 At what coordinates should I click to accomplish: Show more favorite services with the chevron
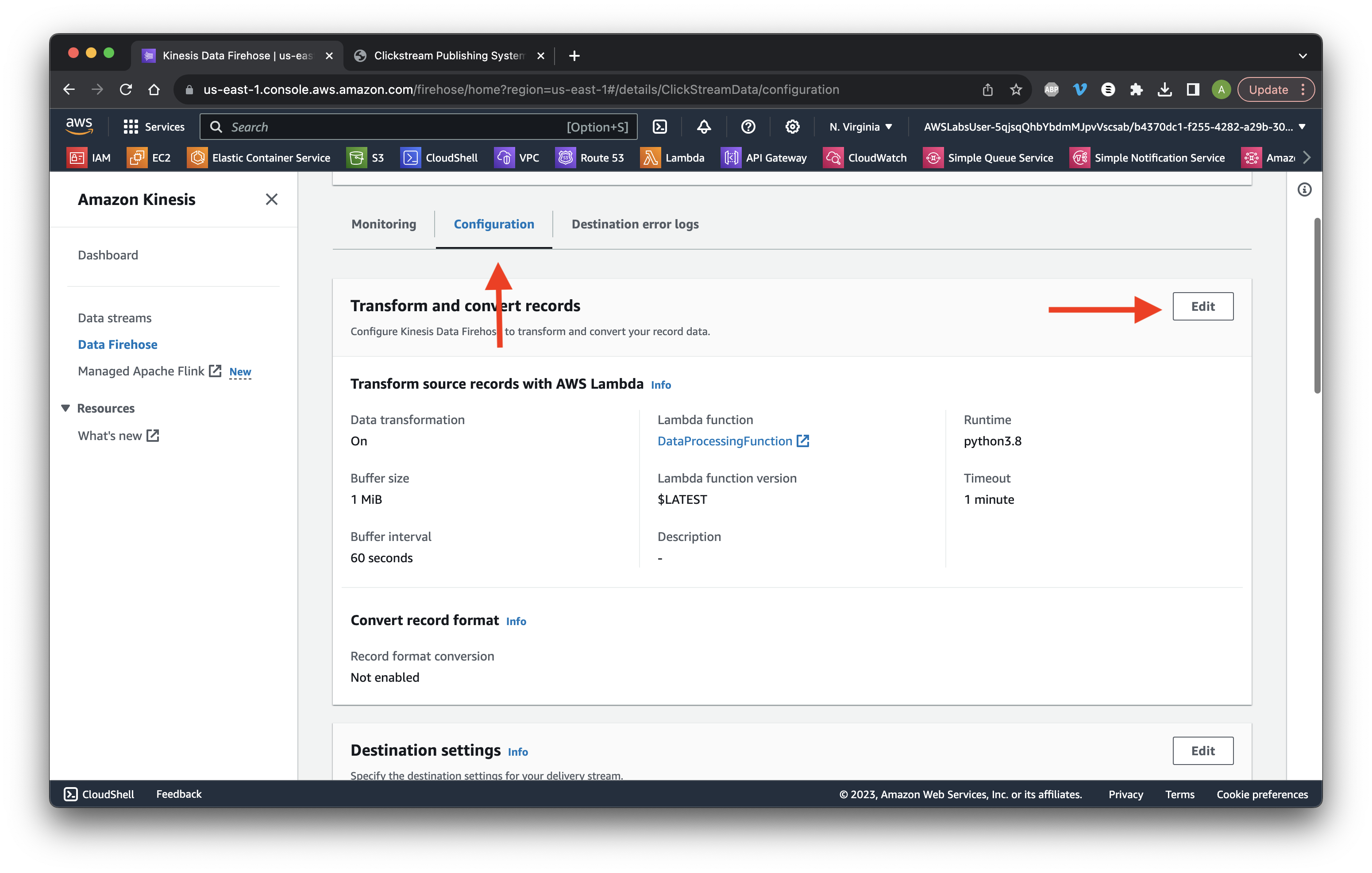[x=1306, y=158]
